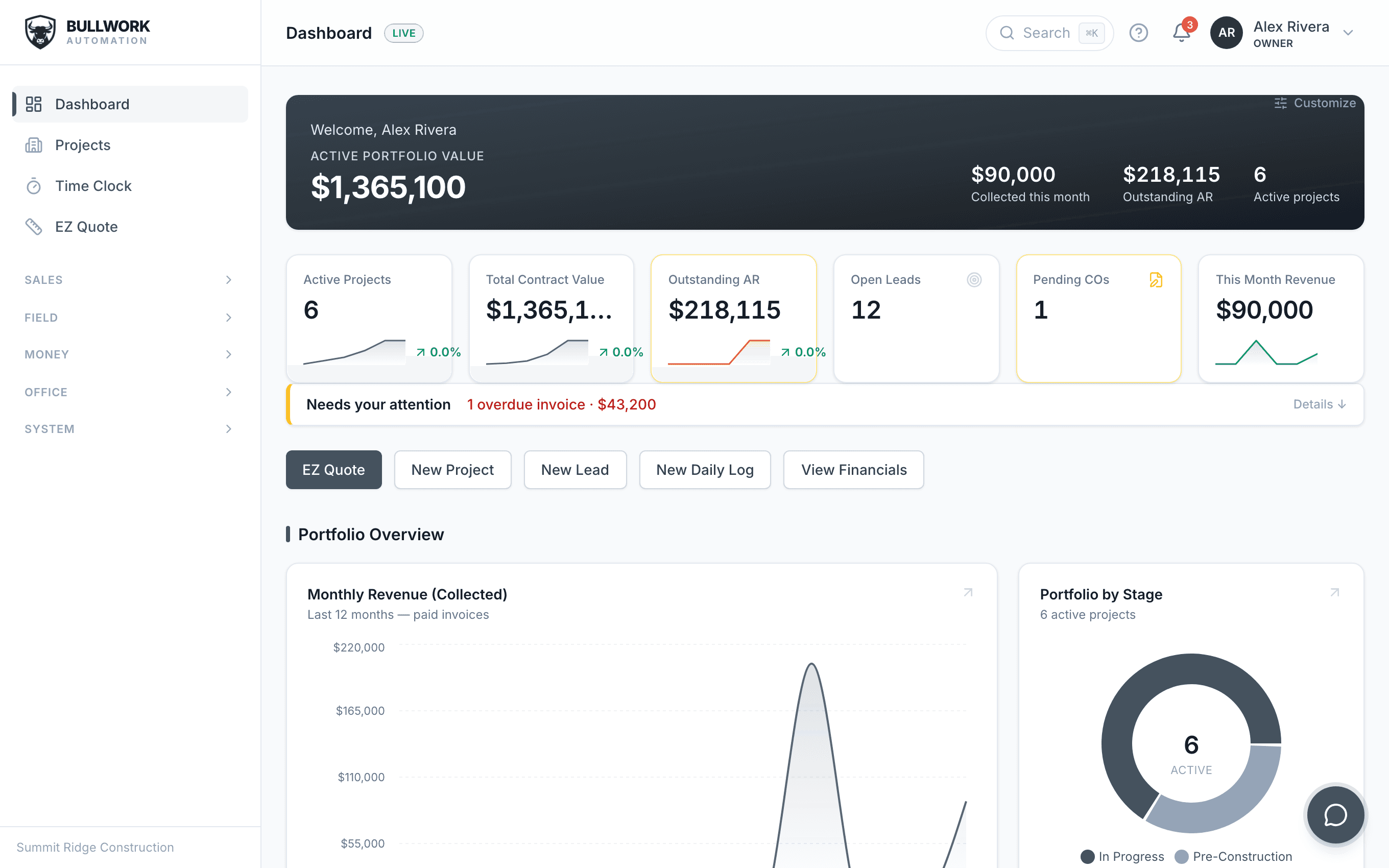Expand the SALES section chevron
The image size is (1389, 868).
pos(228,280)
